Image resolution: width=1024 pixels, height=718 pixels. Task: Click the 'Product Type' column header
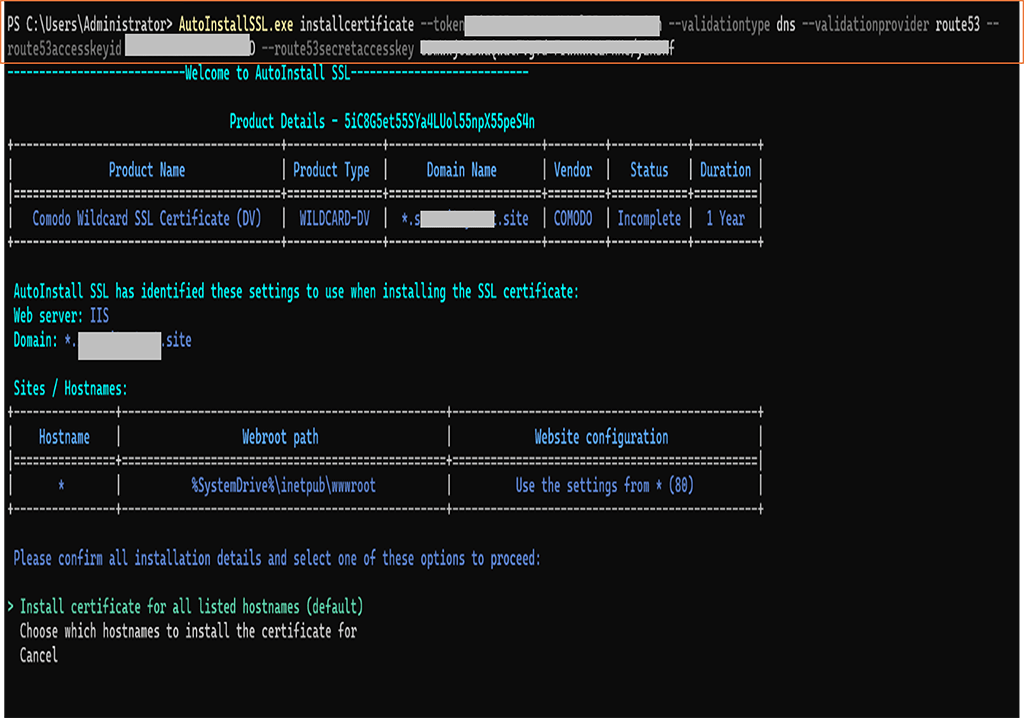point(331,170)
